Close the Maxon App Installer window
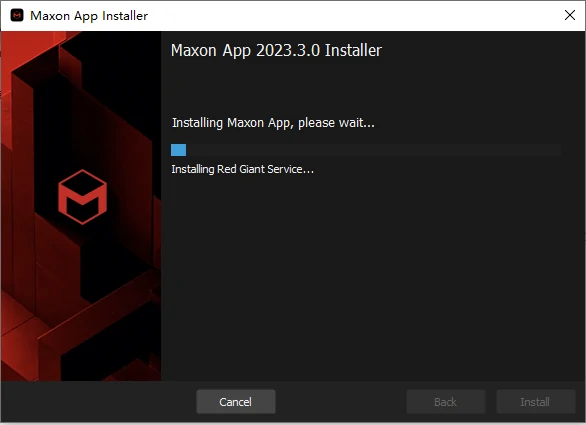 tap(570, 15)
